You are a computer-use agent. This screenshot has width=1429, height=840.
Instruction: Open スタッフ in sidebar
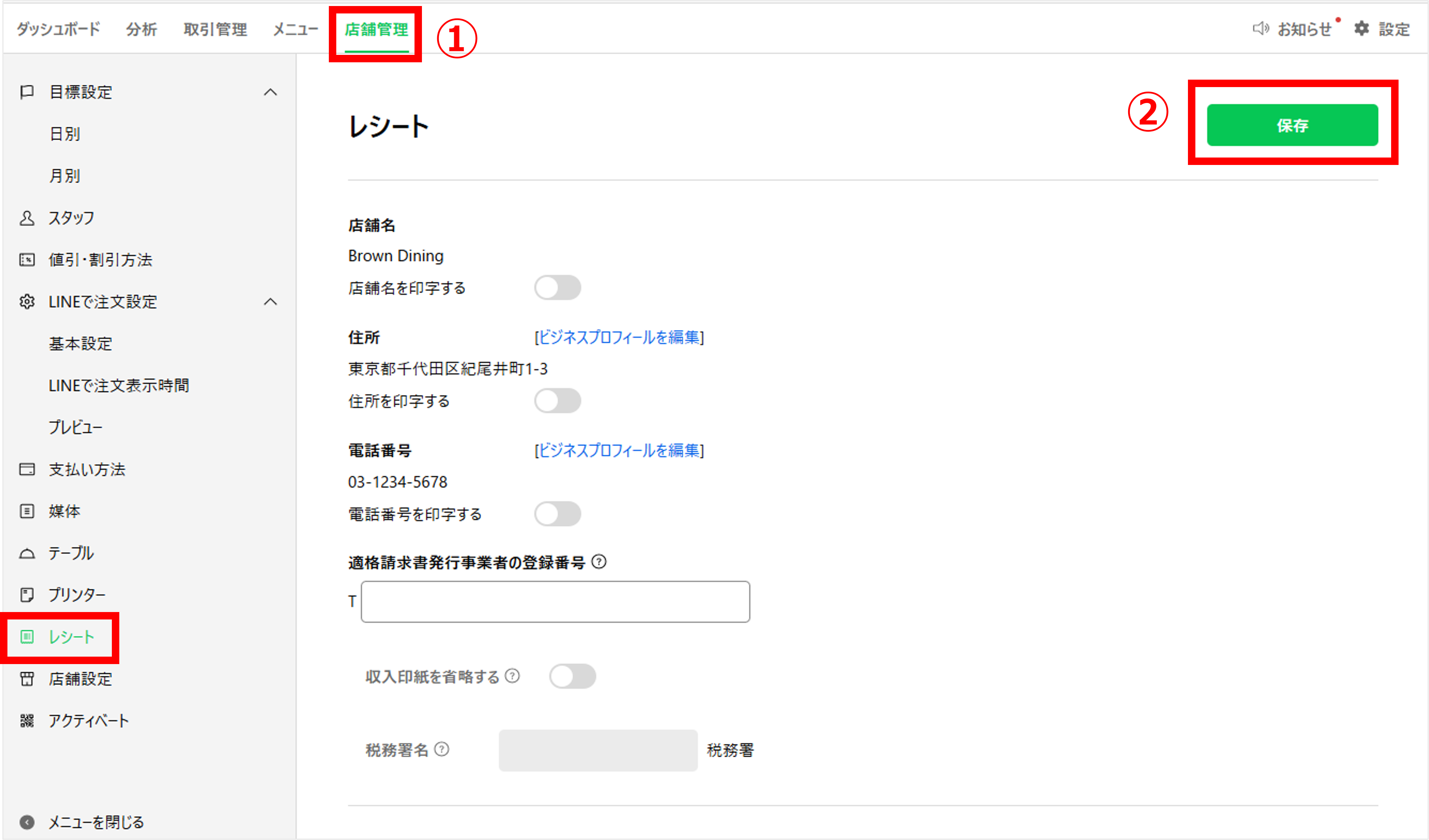click(x=72, y=218)
